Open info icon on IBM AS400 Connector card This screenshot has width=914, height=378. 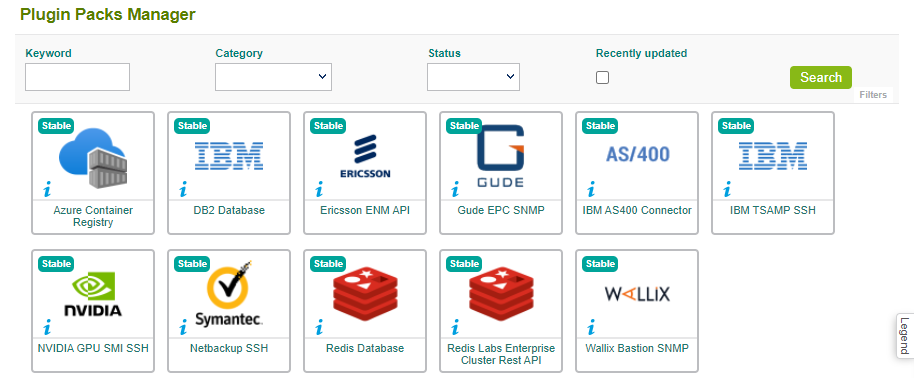[592, 189]
